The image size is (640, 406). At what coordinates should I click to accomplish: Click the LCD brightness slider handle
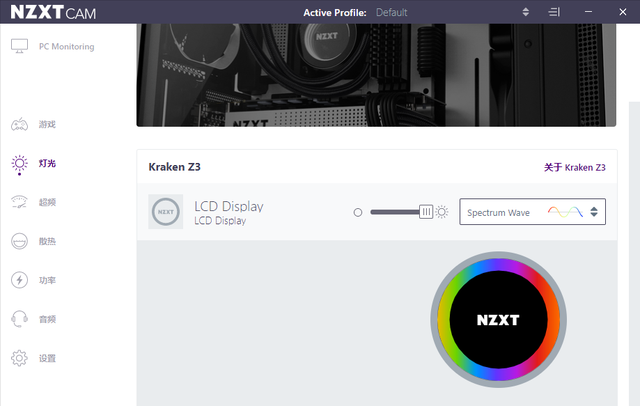[x=426, y=212]
